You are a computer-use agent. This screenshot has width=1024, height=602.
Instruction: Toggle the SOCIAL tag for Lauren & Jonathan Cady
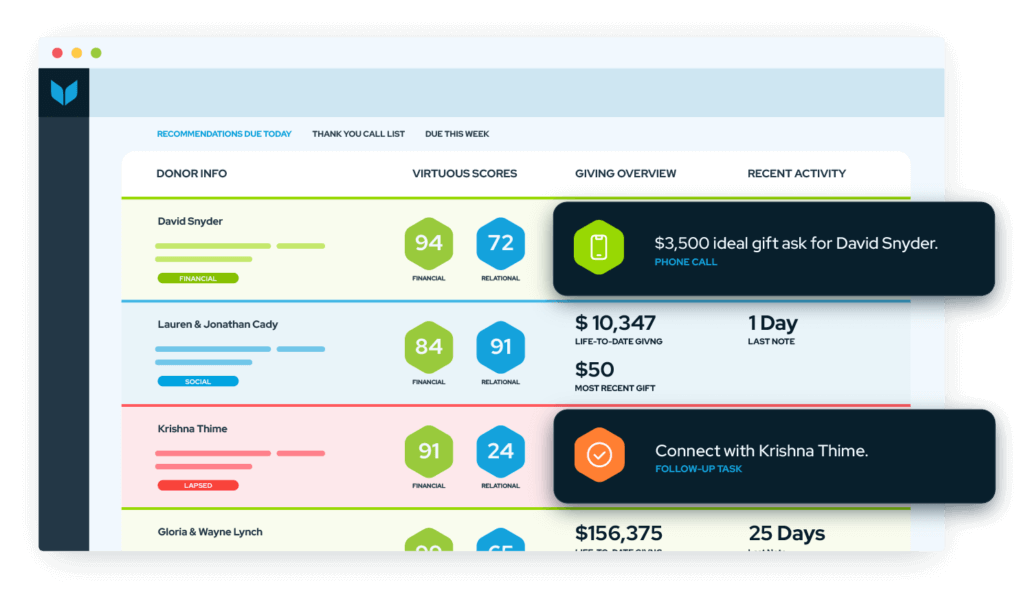[x=197, y=381]
